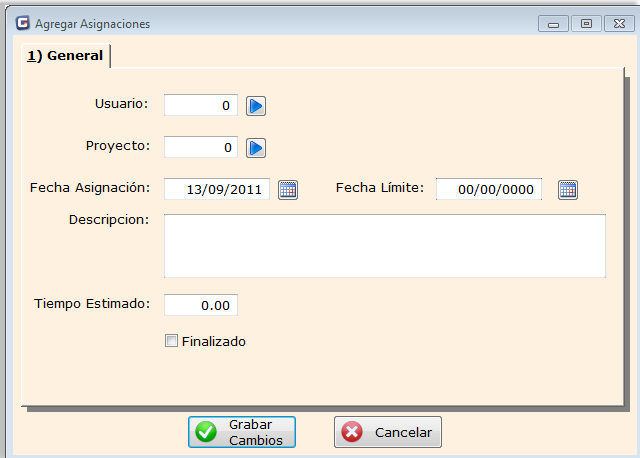Toggle the Finalizado checkbox
Screen dimensions: 640x458
(x=171, y=341)
